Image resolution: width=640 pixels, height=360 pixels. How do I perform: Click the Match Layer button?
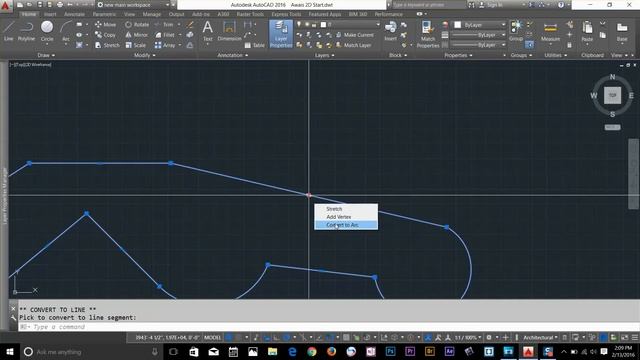(x=353, y=45)
